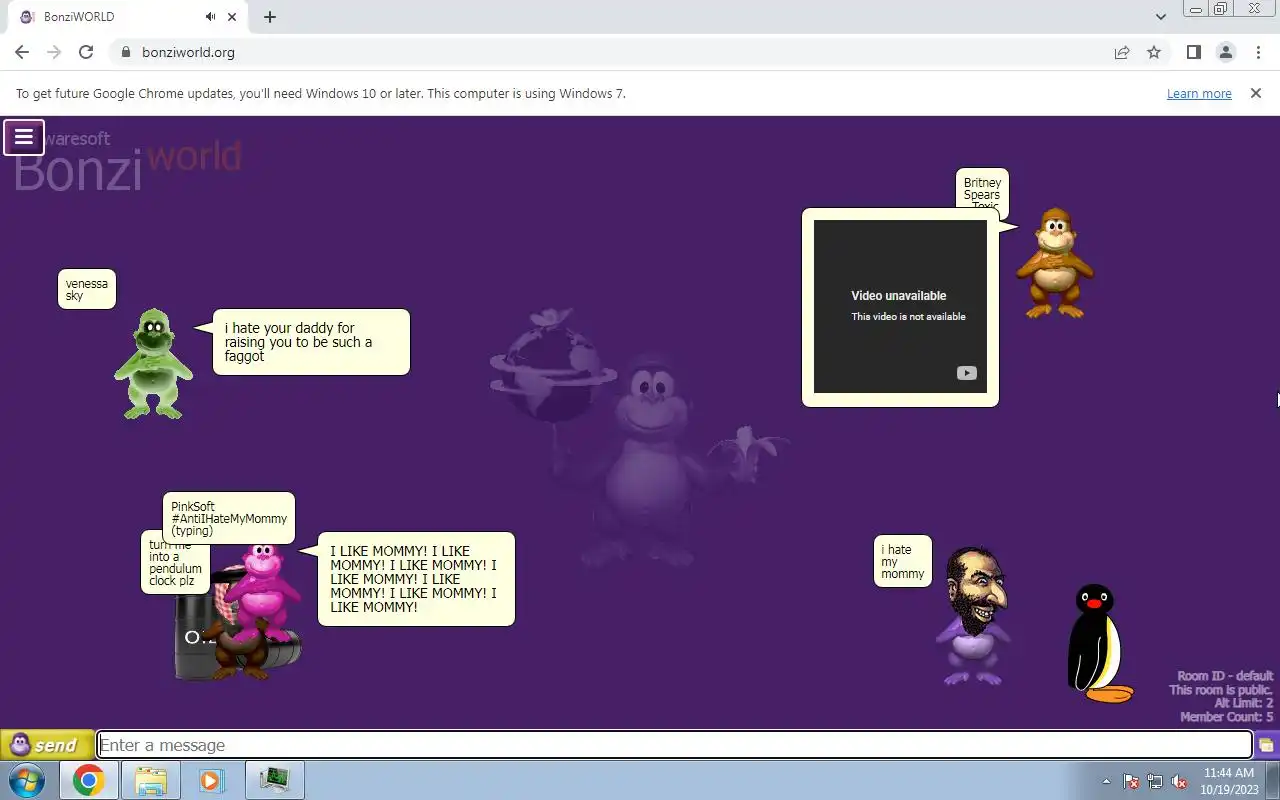This screenshot has width=1280, height=800.
Task: Click the orange Bonzi character near the video
Action: (1055, 263)
